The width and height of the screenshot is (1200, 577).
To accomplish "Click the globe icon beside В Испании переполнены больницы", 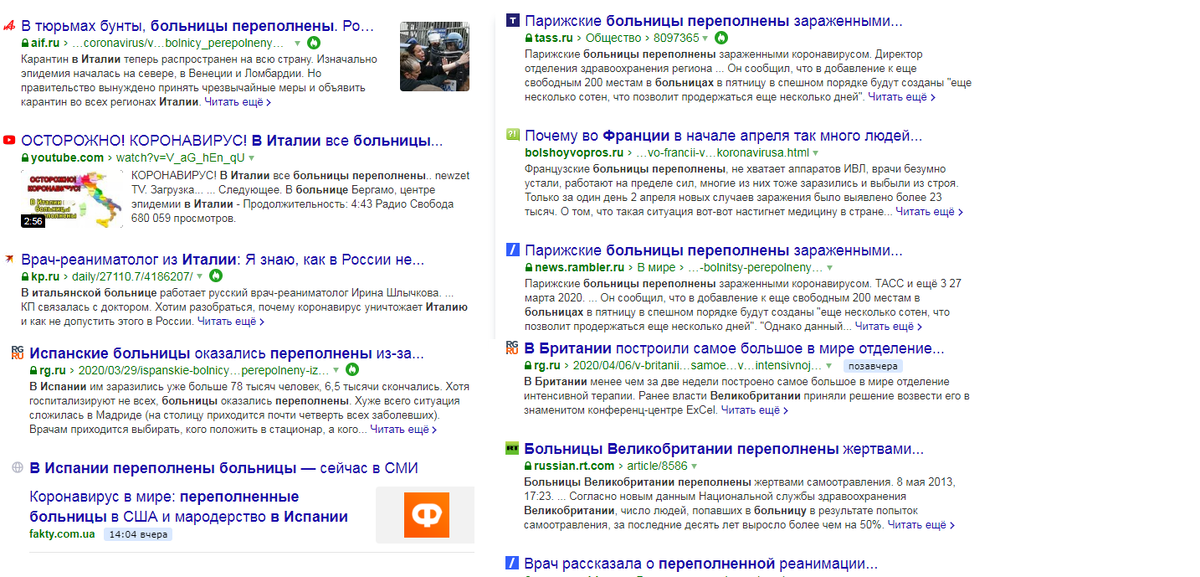I will [x=17, y=468].
